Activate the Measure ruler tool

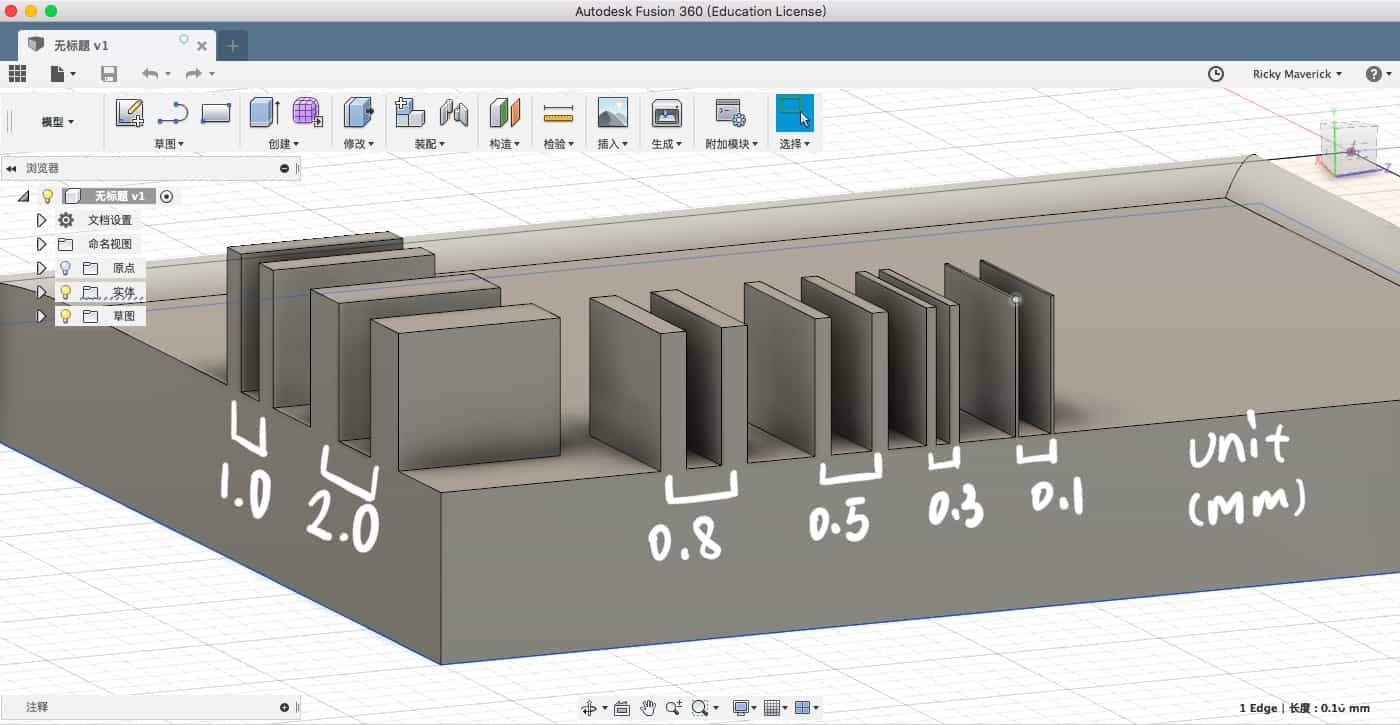558,113
